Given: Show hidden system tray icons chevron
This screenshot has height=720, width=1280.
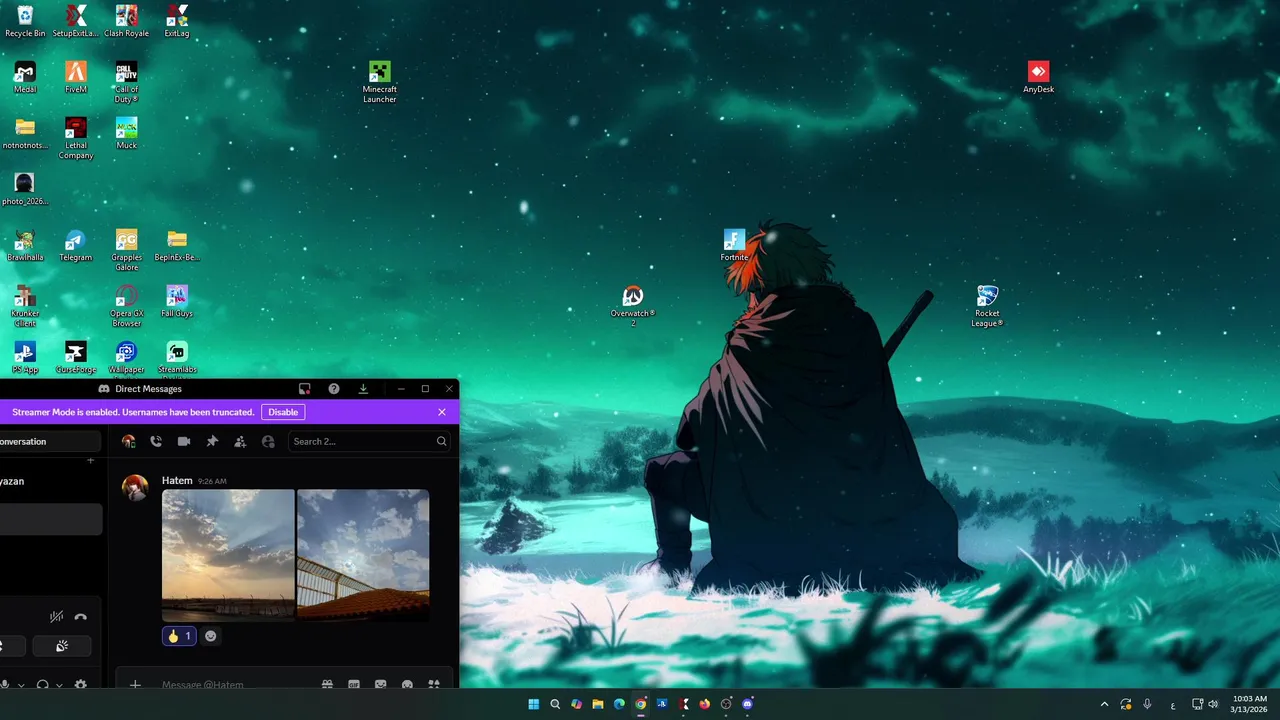Looking at the screenshot, I should [x=1104, y=704].
